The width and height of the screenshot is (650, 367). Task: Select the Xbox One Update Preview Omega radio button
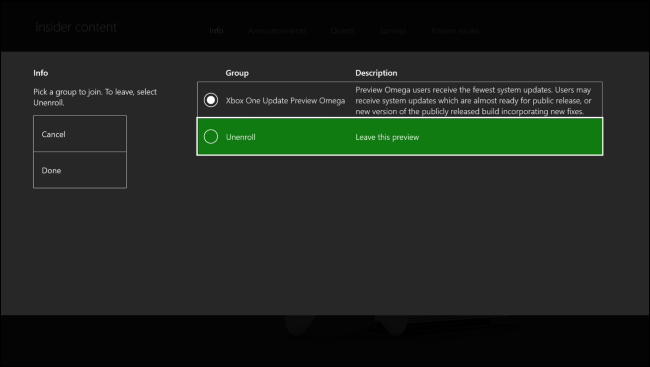pos(211,100)
